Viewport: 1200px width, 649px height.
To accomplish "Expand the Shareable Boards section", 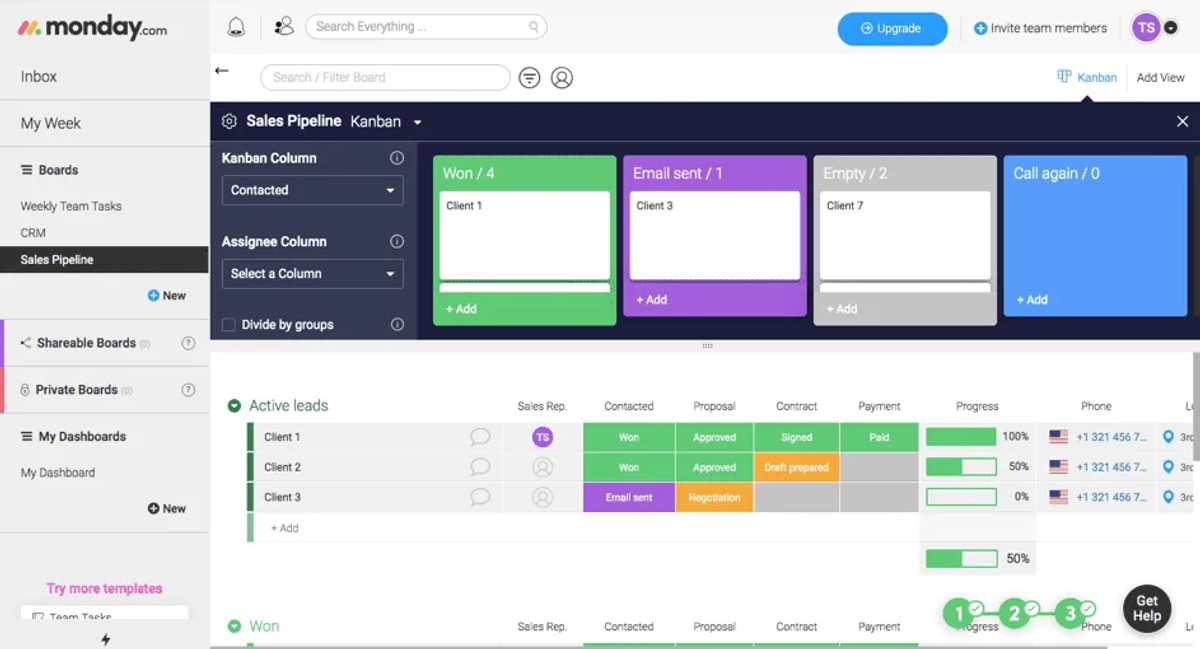I will tap(84, 343).
